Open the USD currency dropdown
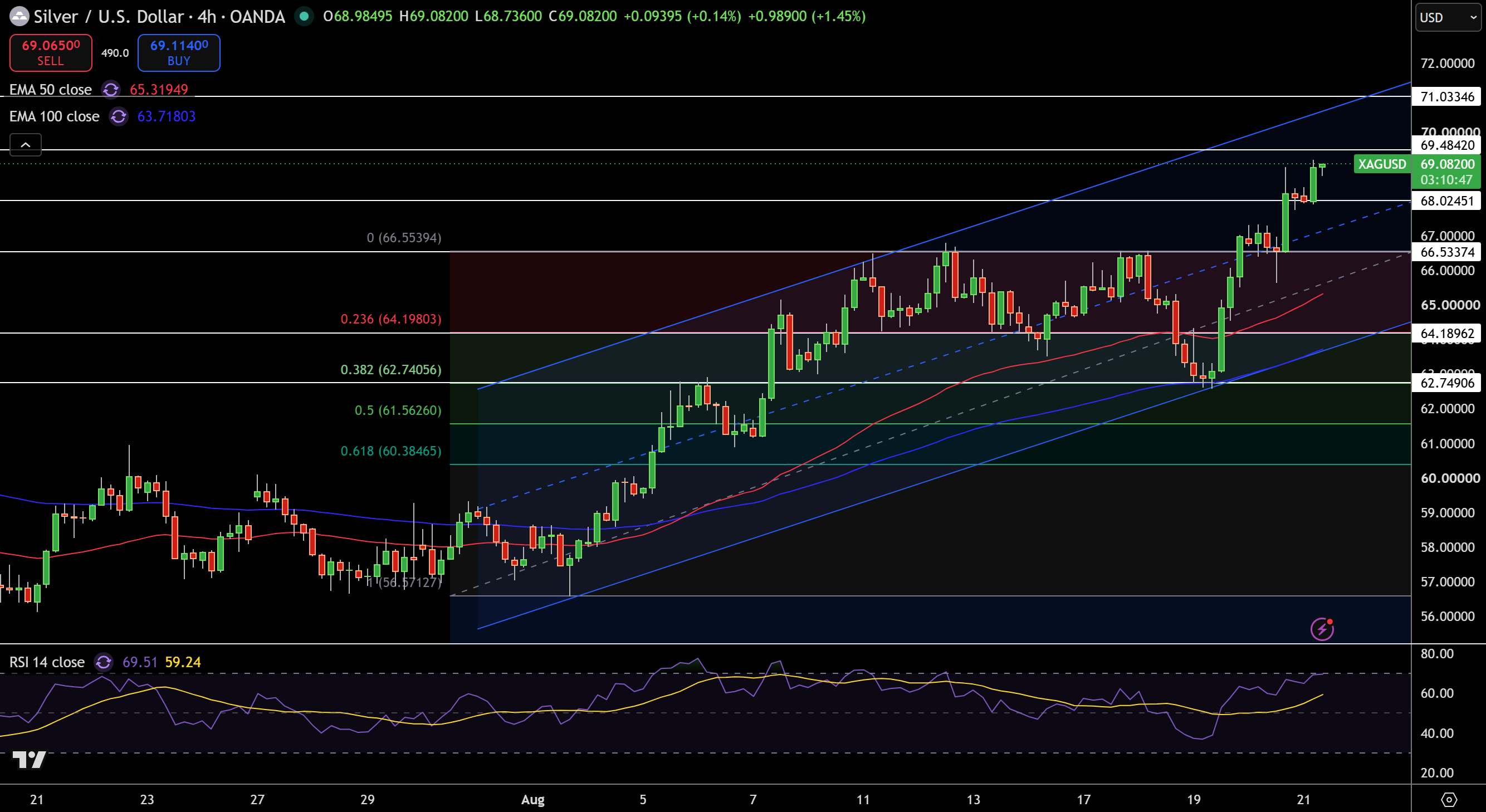The image size is (1486, 812). pos(1449,18)
